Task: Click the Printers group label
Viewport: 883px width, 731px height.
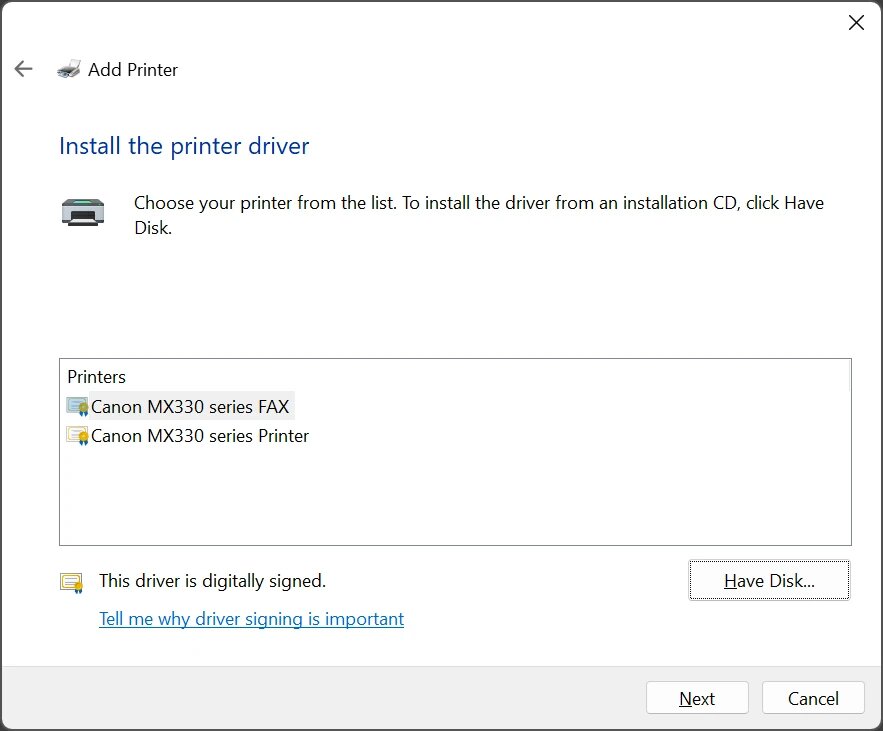Action: point(96,376)
